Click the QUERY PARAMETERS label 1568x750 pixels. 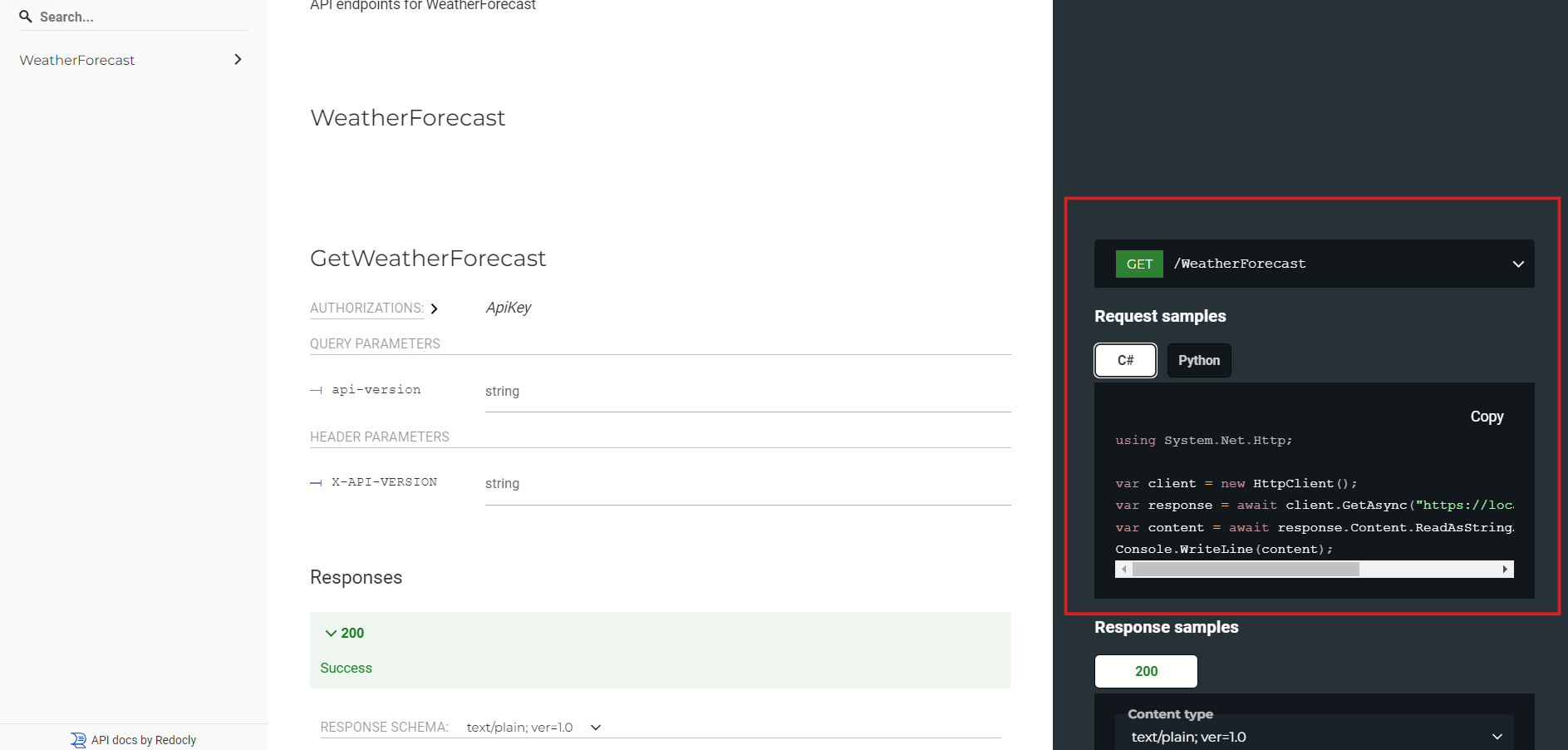point(375,343)
